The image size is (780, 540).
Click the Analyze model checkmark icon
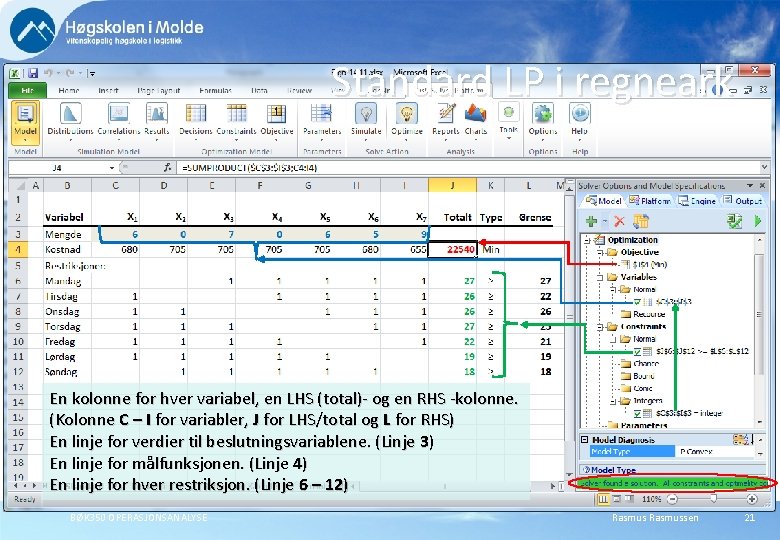pos(735,221)
